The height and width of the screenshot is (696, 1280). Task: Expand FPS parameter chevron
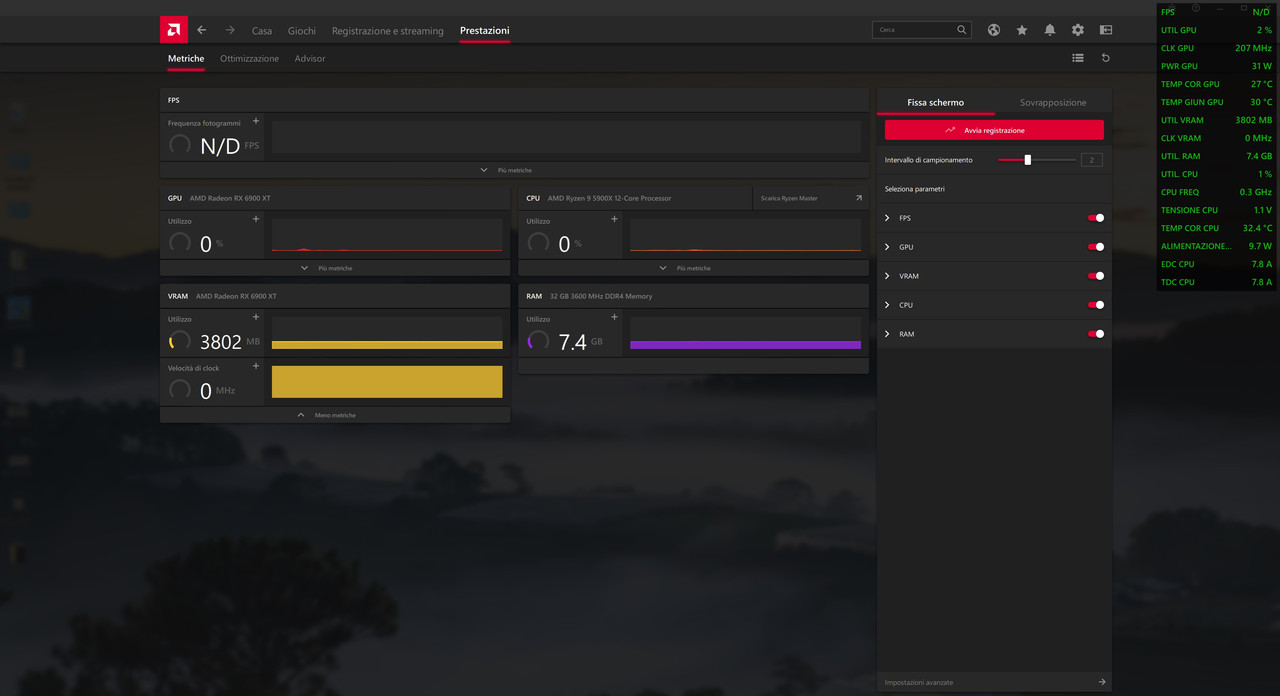tap(887, 218)
